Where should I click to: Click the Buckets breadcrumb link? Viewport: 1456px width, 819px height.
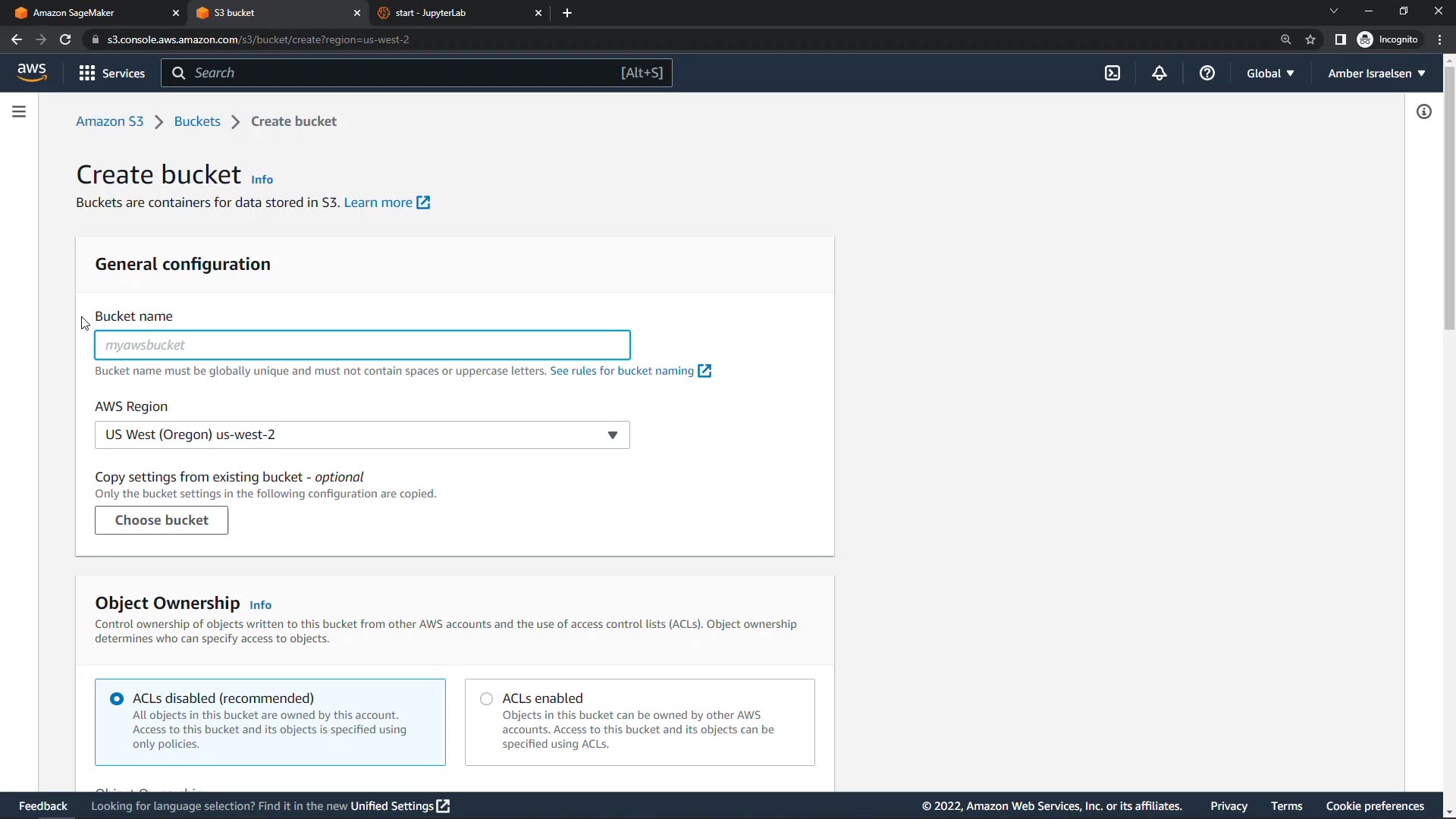(197, 121)
